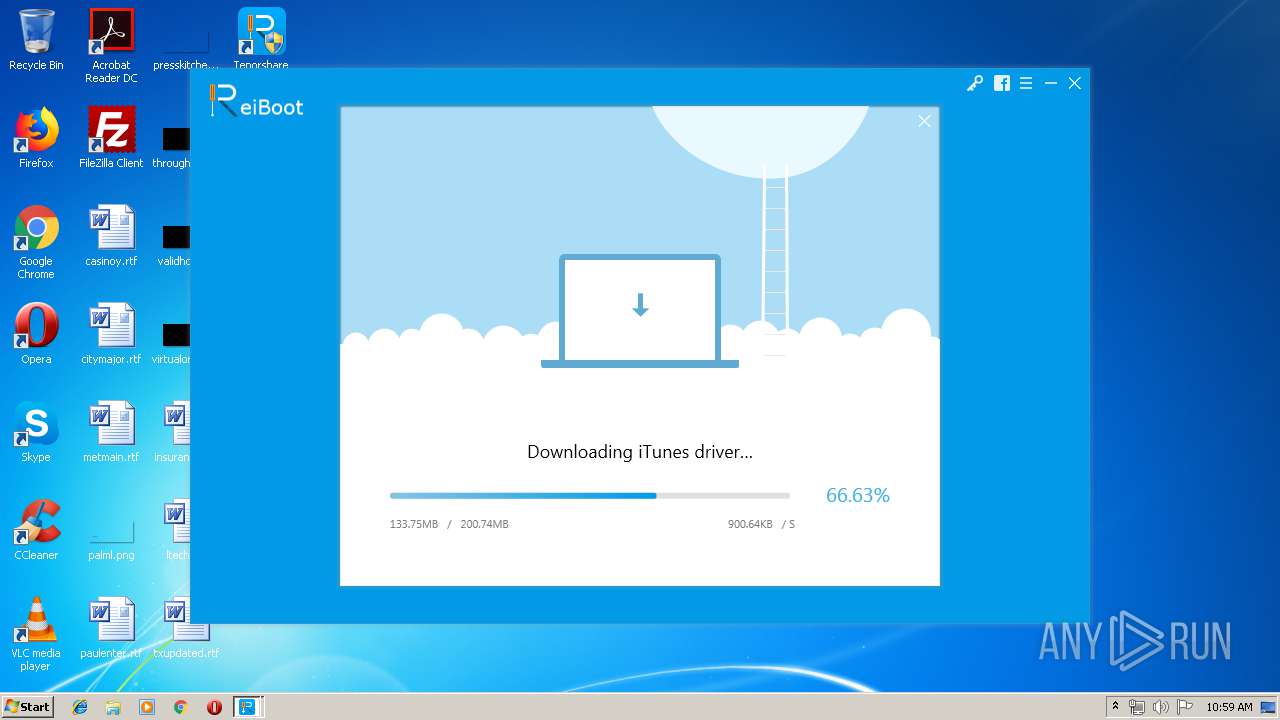1280x720 pixels.
Task: Open Windows Explorer from the taskbar
Action: [113, 707]
